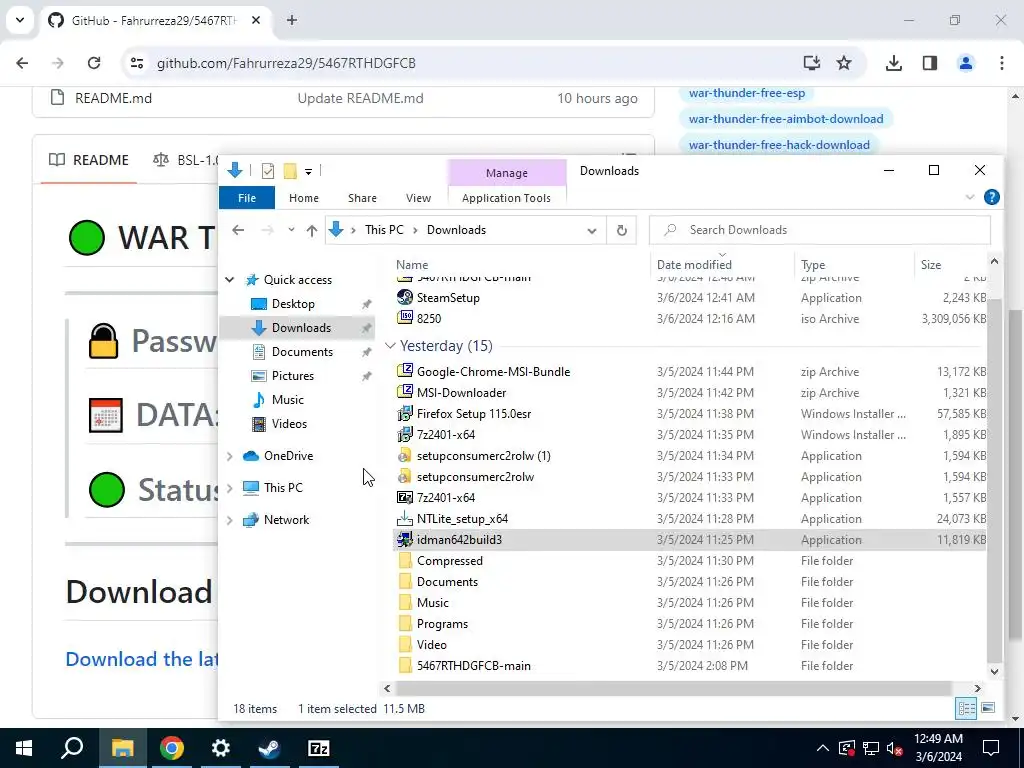Screen dimensions: 1024x768
Task: Open the Chrome profile avatar icon
Action: click(x=965, y=63)
